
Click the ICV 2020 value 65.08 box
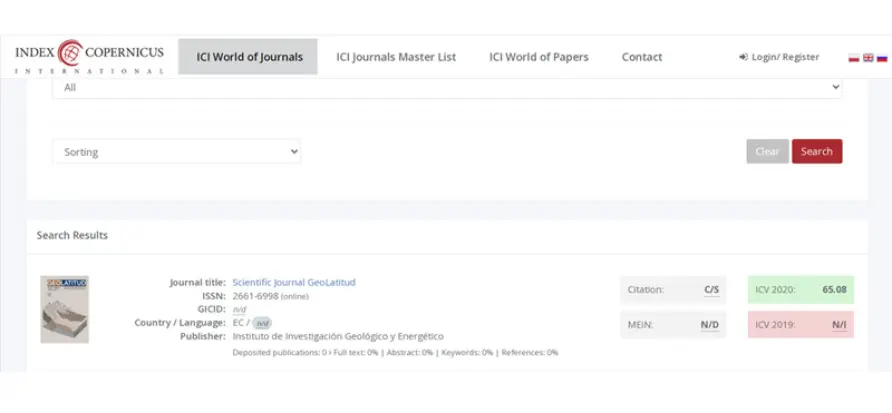tap(800, 290)
